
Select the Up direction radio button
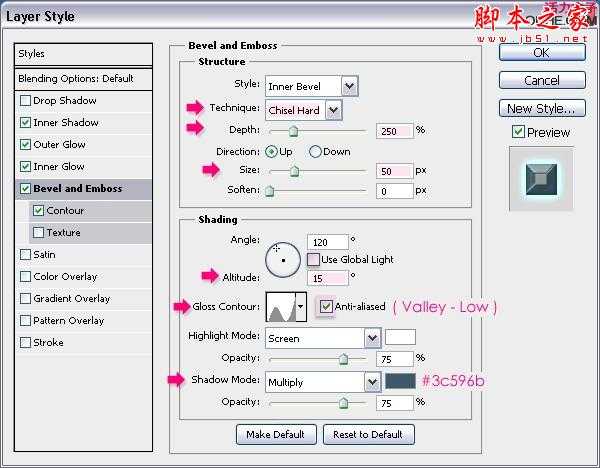tap(271, 152)
